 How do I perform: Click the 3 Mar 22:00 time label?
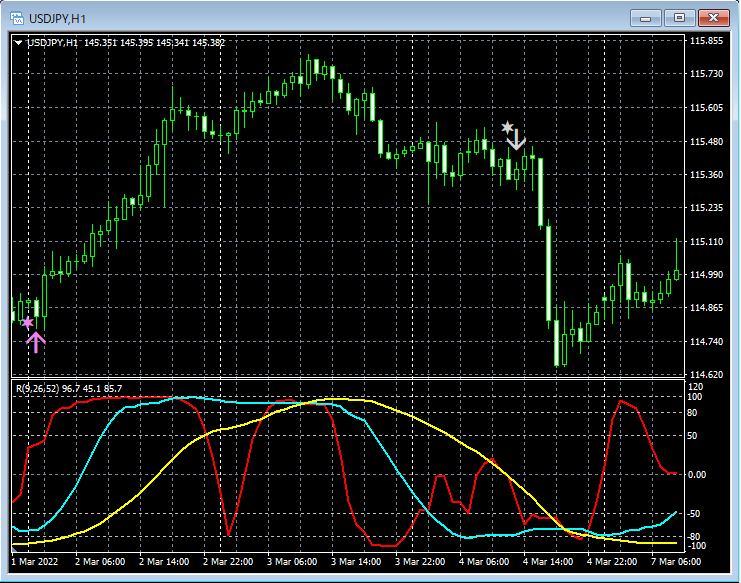(420, 562)
